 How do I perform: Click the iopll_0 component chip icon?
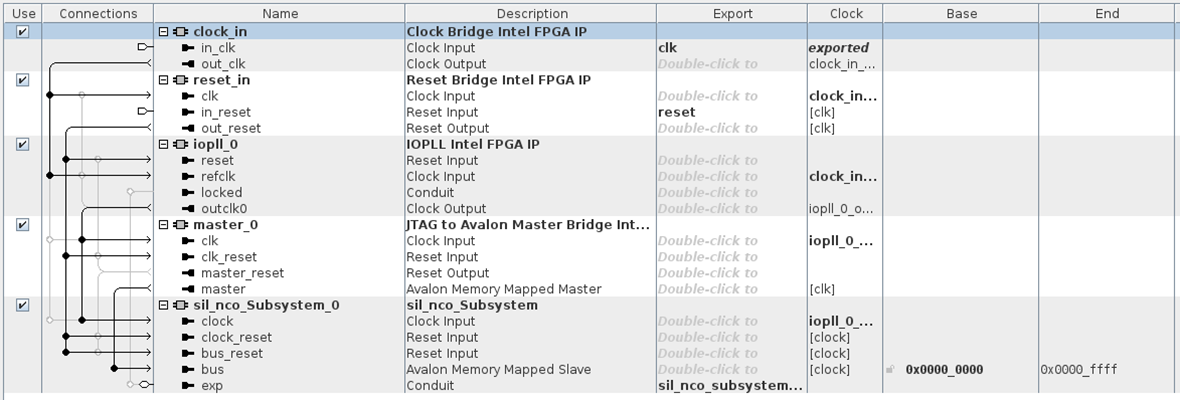[x=180, y=144]
